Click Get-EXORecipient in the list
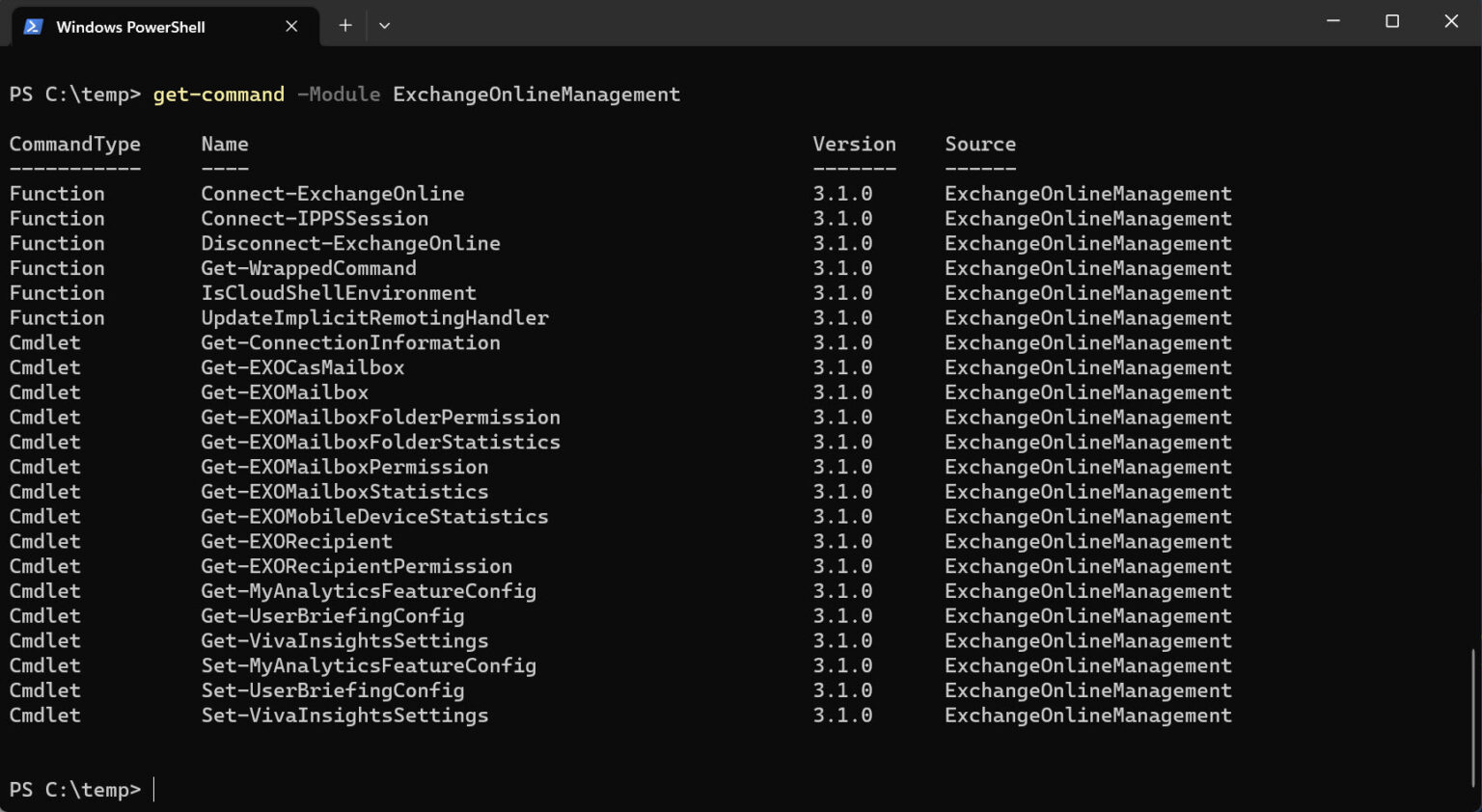This screenshot has height=812, width=1482. click(296, 541)
